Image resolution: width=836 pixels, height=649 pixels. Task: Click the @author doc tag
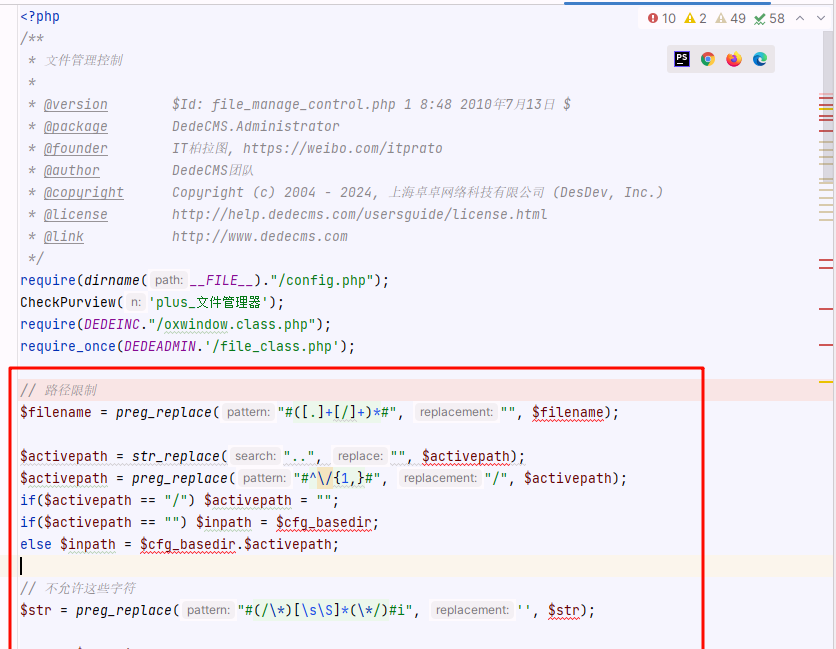click(71, 171)
